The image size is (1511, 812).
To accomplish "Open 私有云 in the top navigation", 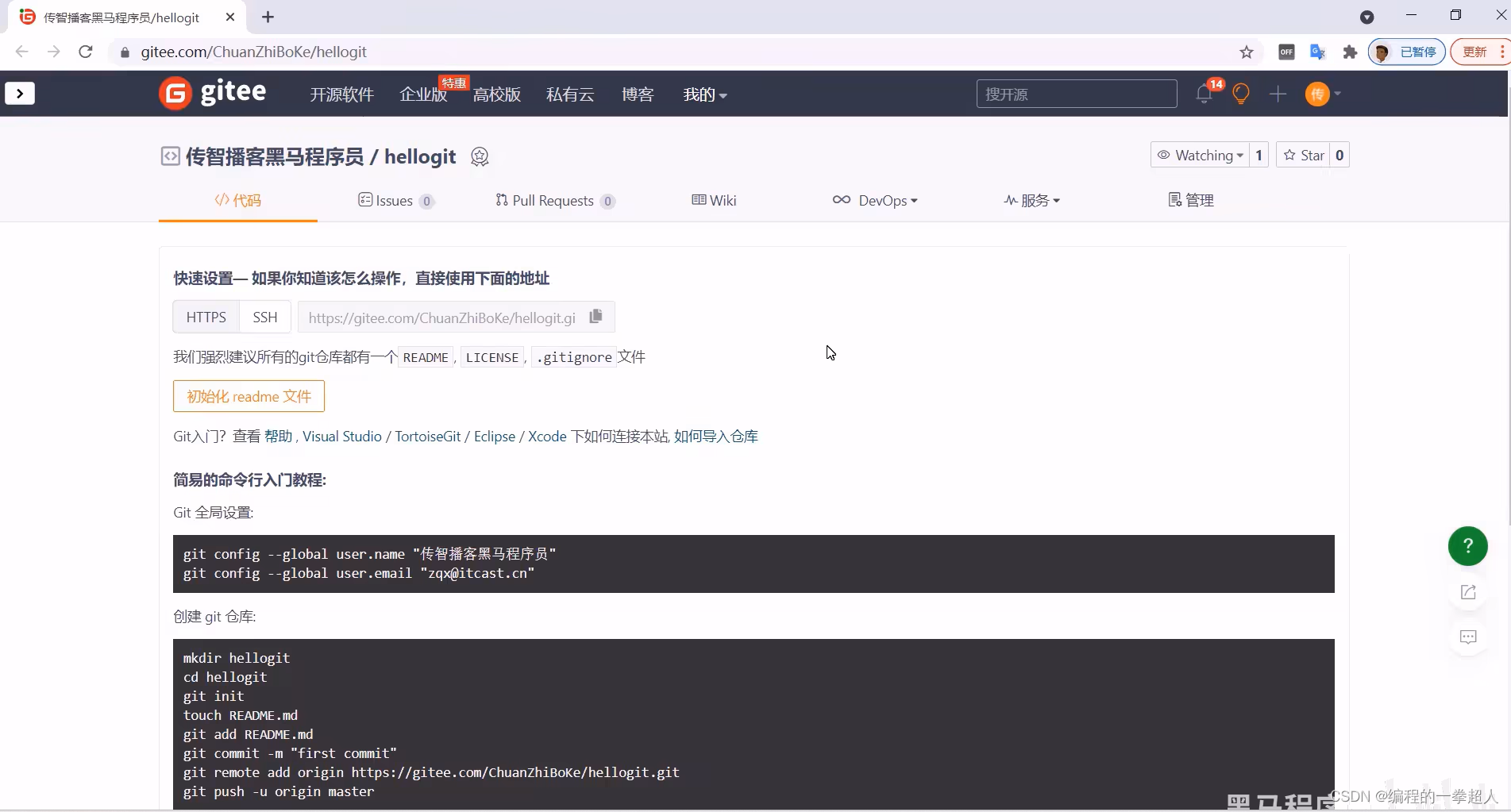I will (570, 94).
